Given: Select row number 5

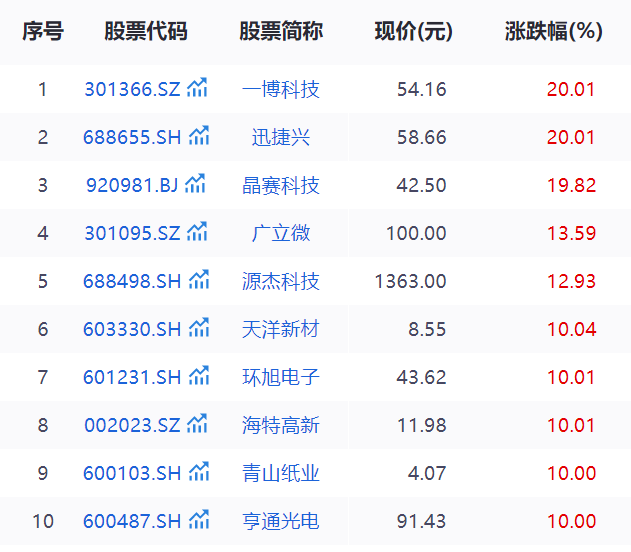Looking at the screenshot, I should click(x=43, y=281).
